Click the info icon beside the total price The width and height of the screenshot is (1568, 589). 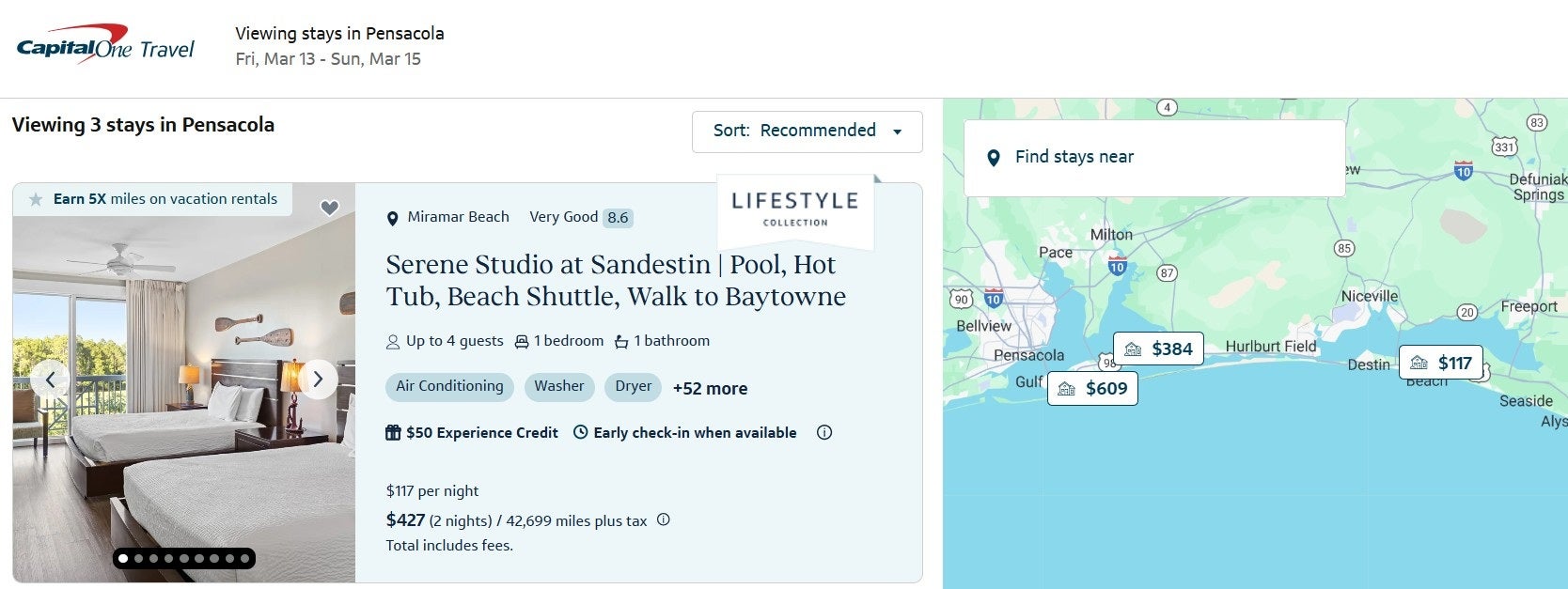(664, 519)
